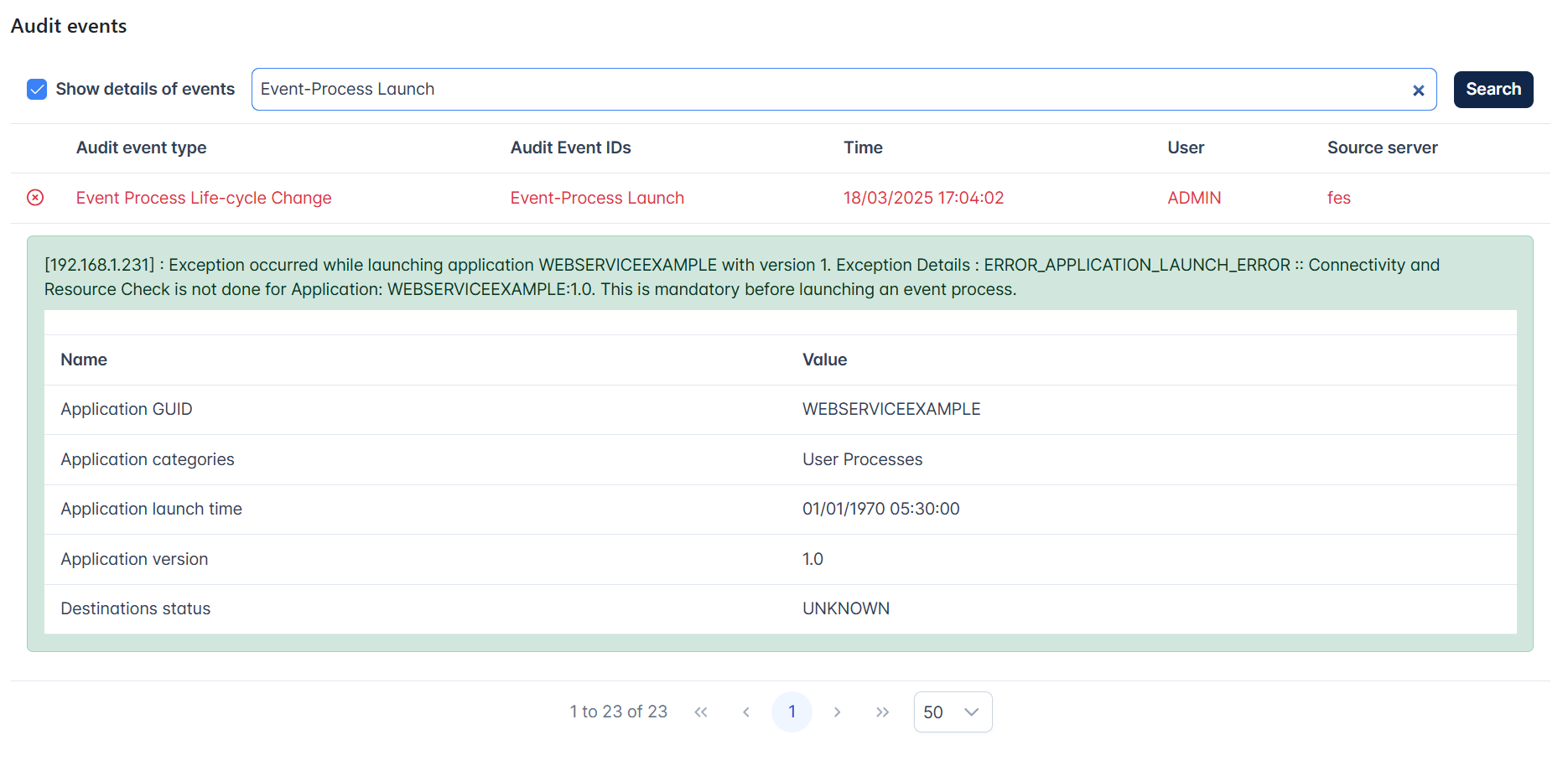Uncheck the Show details of events checkbox
The width and height of the screenshot is (1568, 766).
37,90
